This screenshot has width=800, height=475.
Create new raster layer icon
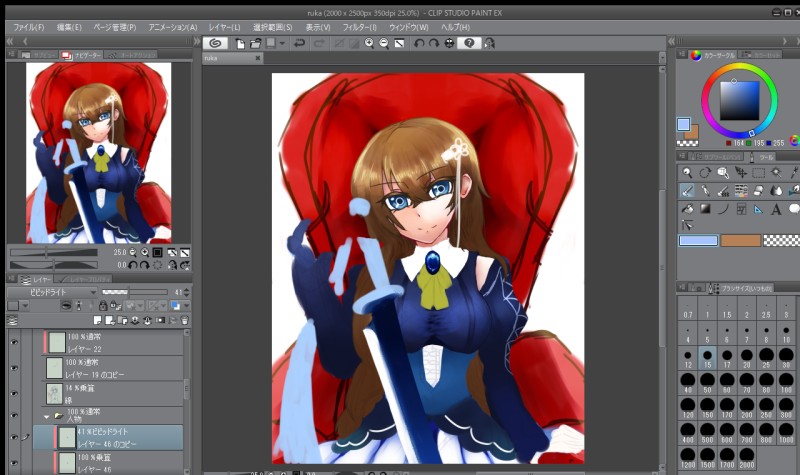point(98,320)
